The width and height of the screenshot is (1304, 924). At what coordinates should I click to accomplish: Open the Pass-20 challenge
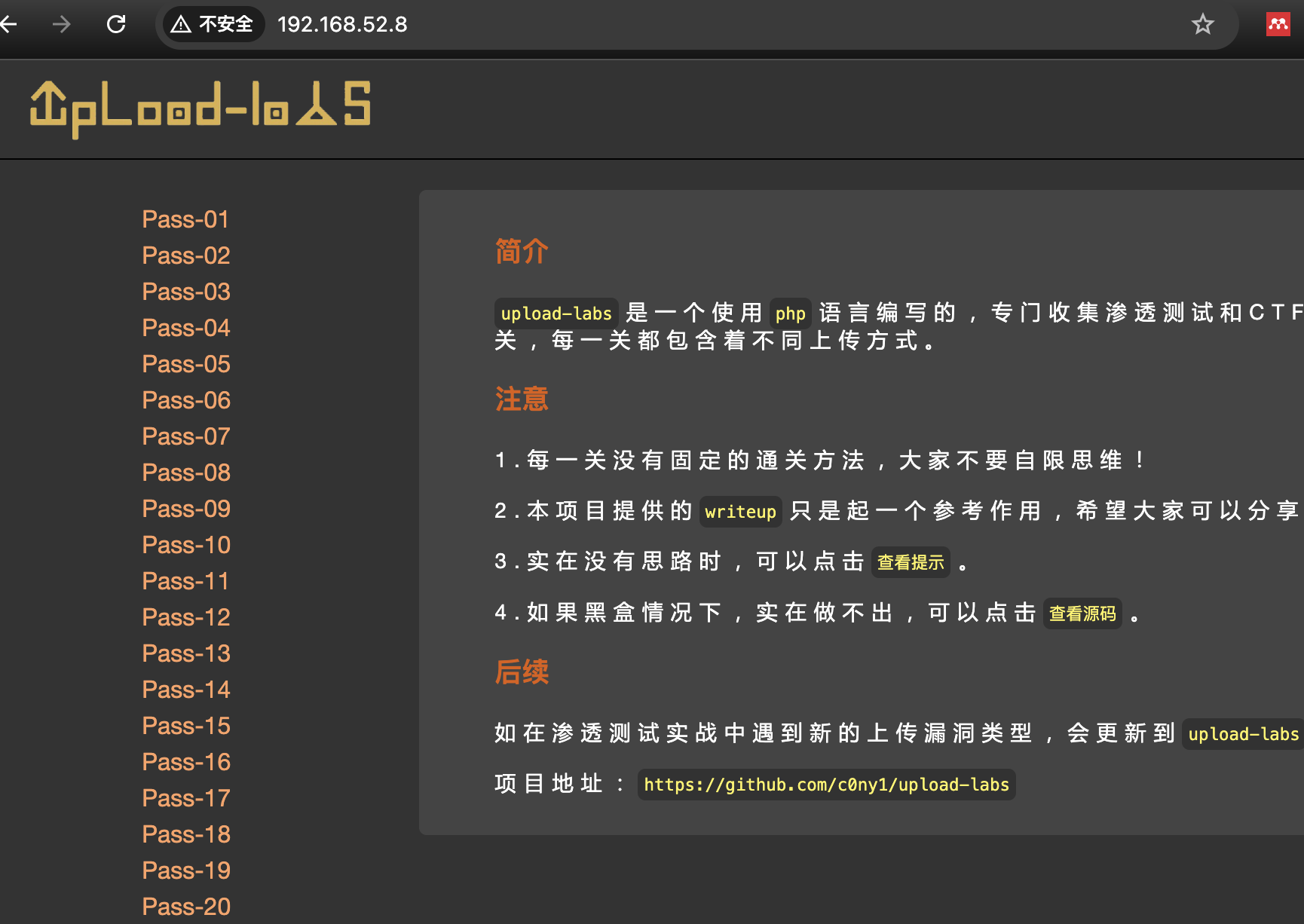pos(185,906)
